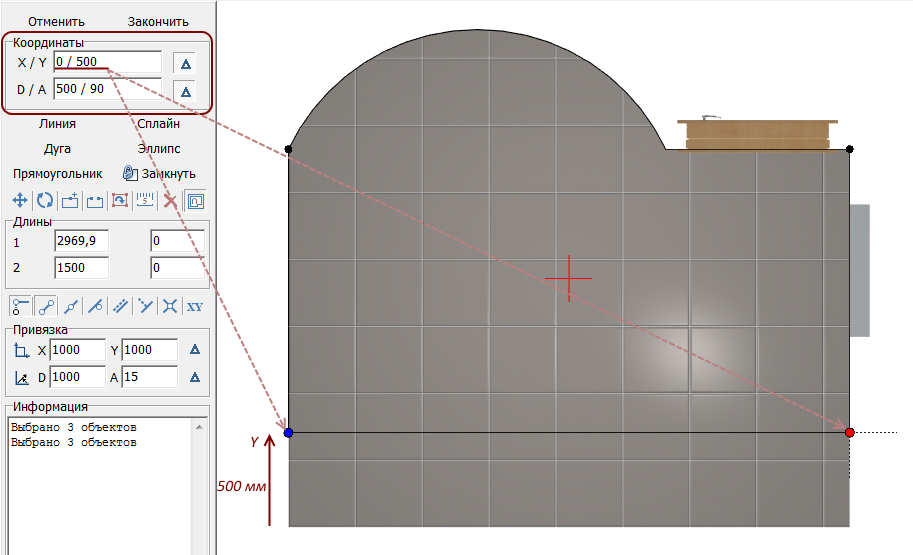
Task: Click the XY snap mode icon
Action: coord(195,306)
